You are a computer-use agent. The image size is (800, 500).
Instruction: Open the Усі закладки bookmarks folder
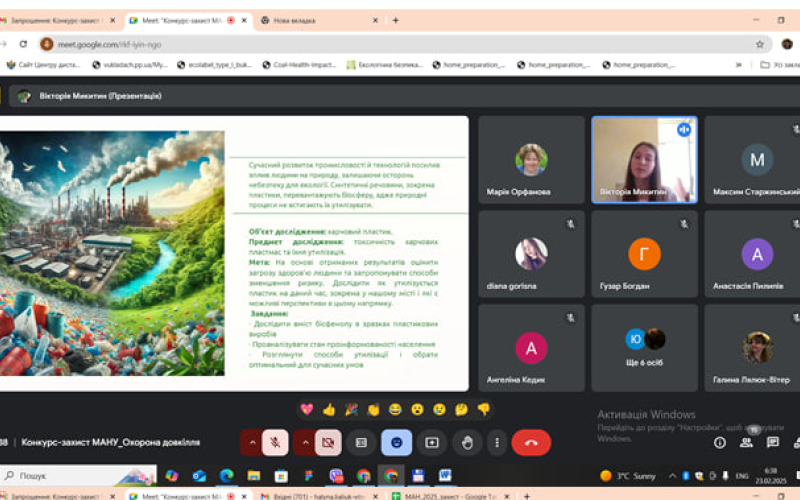pyautogui.click(x=780, y=65)
